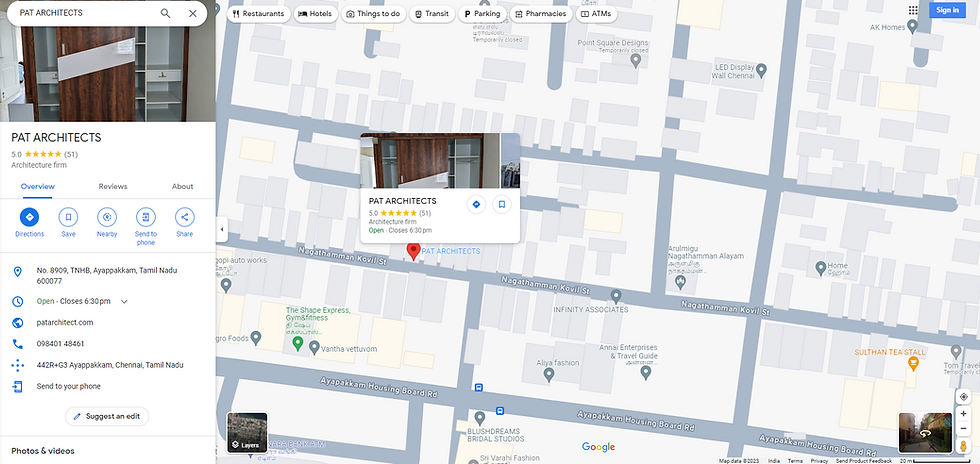Click the red PAT ARCHITECTS map pin
The width and height of the screenshot is (980, 464).
tap(413, 251)
